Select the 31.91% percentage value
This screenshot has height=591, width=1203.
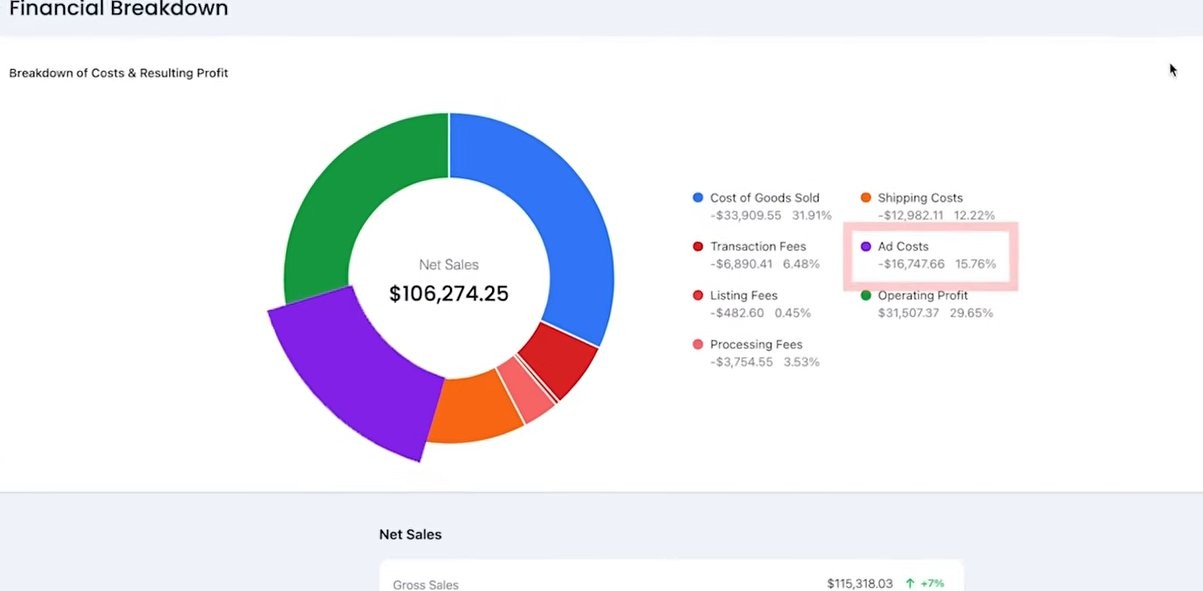[x=812, y=215]
